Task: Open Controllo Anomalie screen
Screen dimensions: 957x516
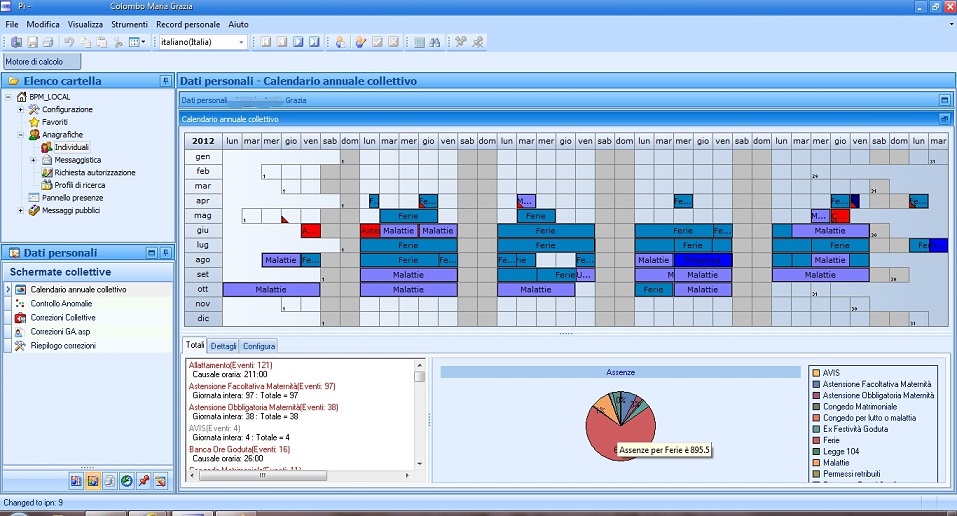Action: pyautogui.click(x=62, y=303)
